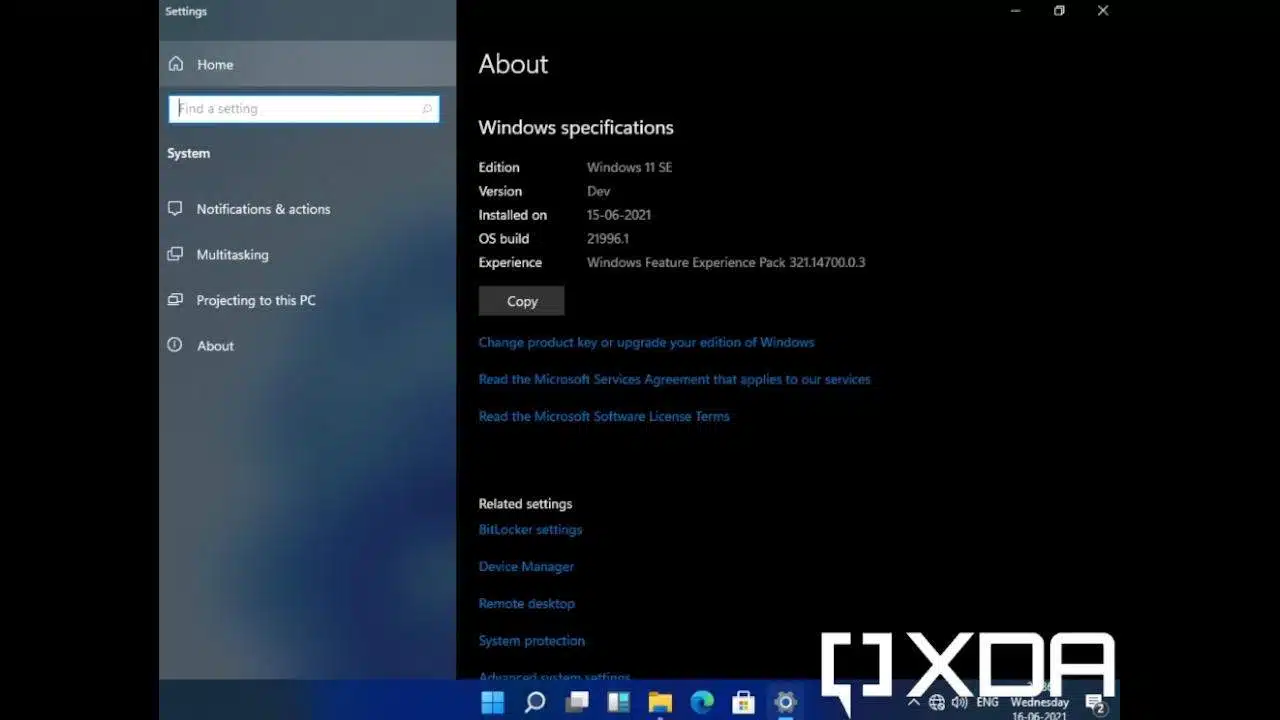1280x720 pixels.
Task: Open Task View from the taskbar
Action: pyautogui.click(x=576, y=702)
